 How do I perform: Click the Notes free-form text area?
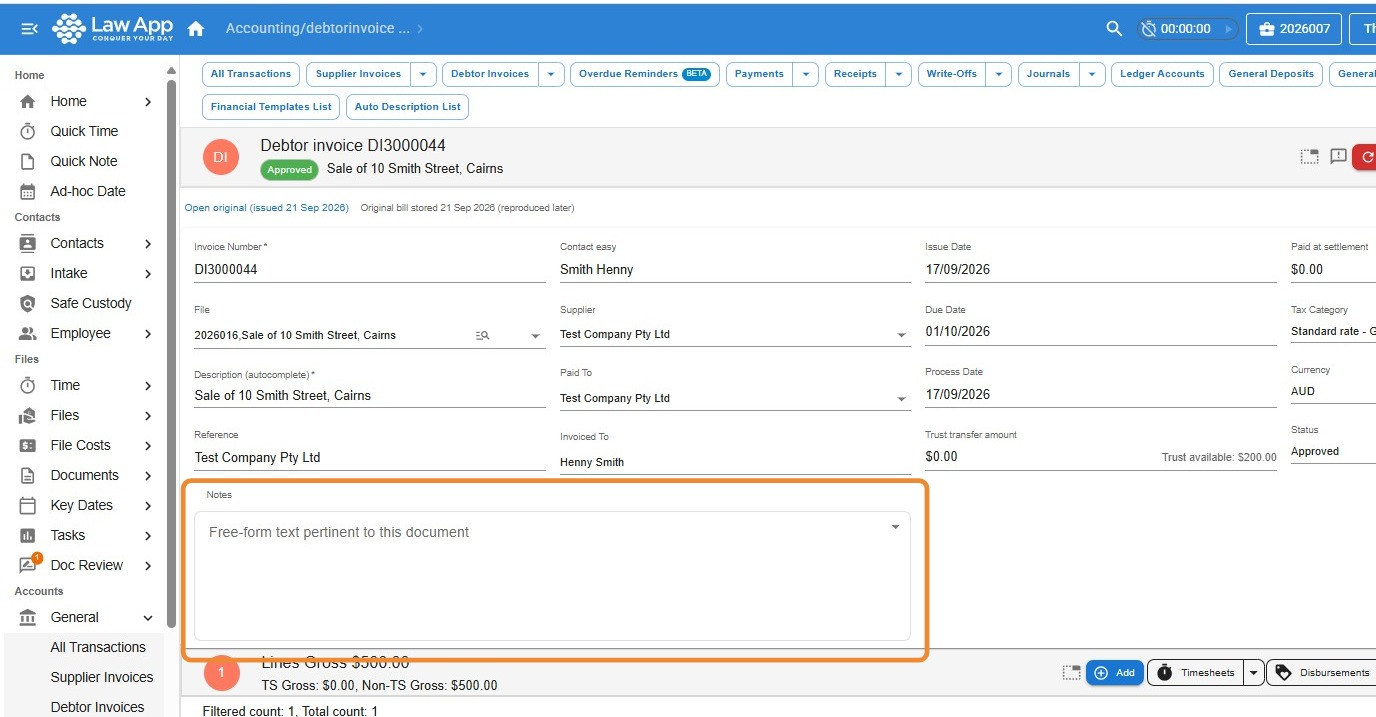pos(552,576)
